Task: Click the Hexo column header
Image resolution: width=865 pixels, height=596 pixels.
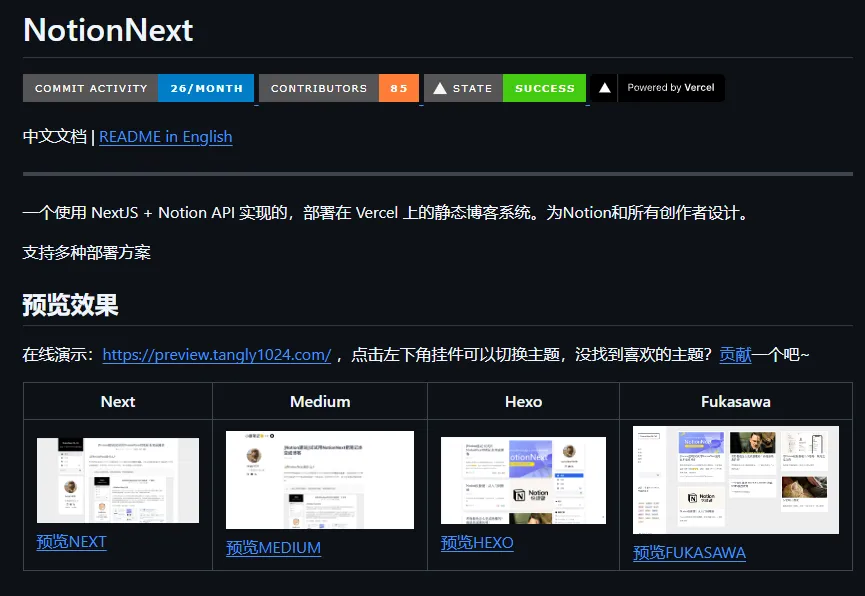Action: pyautogui.click(x=523, y=401)
